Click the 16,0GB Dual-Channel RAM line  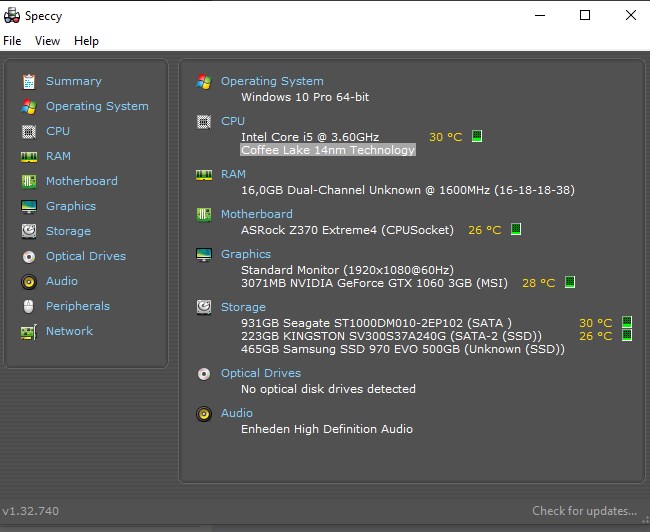[x=408, y=190]
